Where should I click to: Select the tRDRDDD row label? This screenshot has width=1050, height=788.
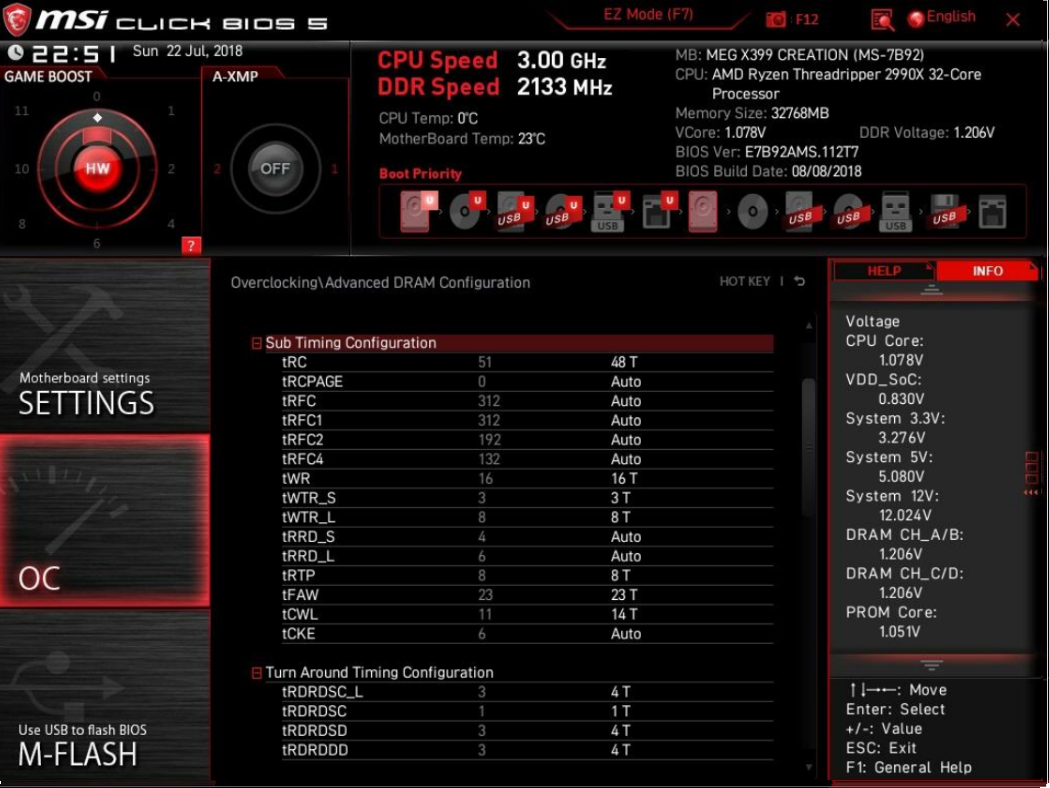tap(315, 751)
